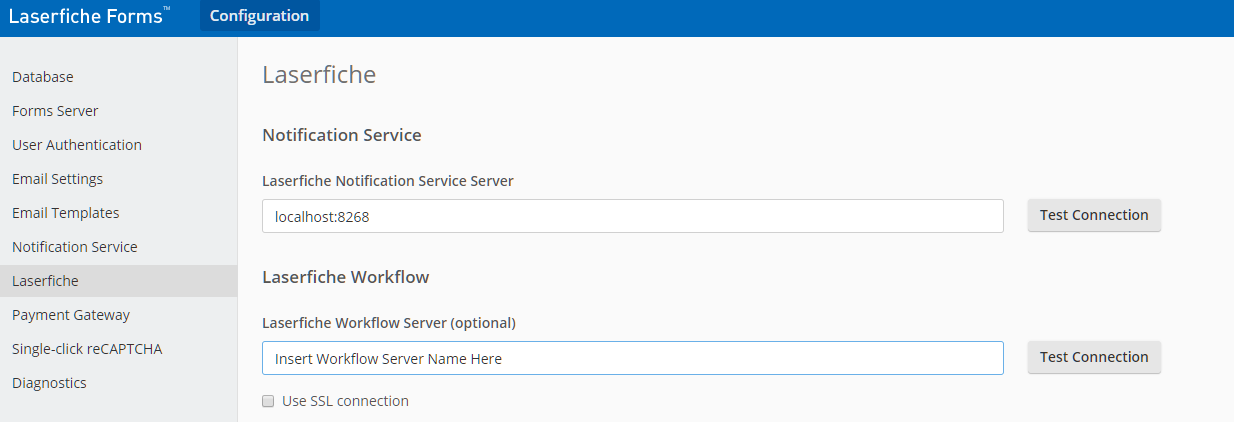Image resolution: width=1234 pixels, height=422 pixels.
Task: Click the Use SSL connection label
Action: [x=345, y=401]
